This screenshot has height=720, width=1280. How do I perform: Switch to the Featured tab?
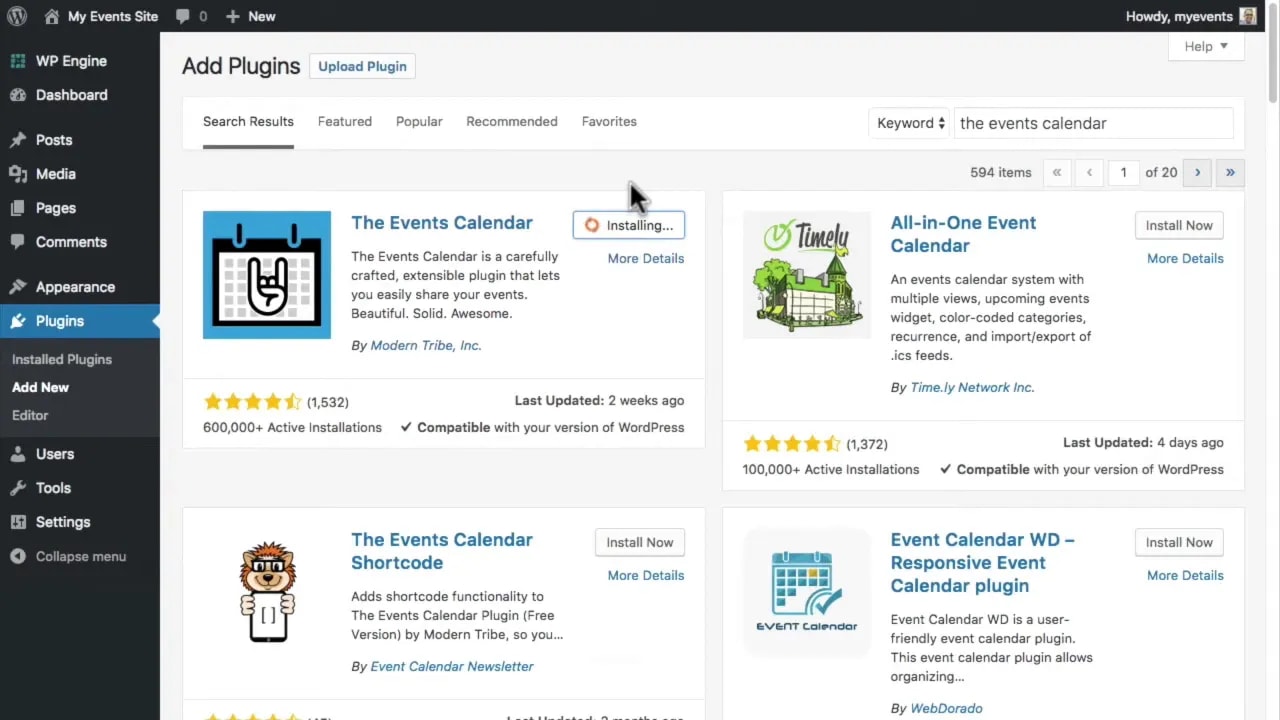point(345,121)
